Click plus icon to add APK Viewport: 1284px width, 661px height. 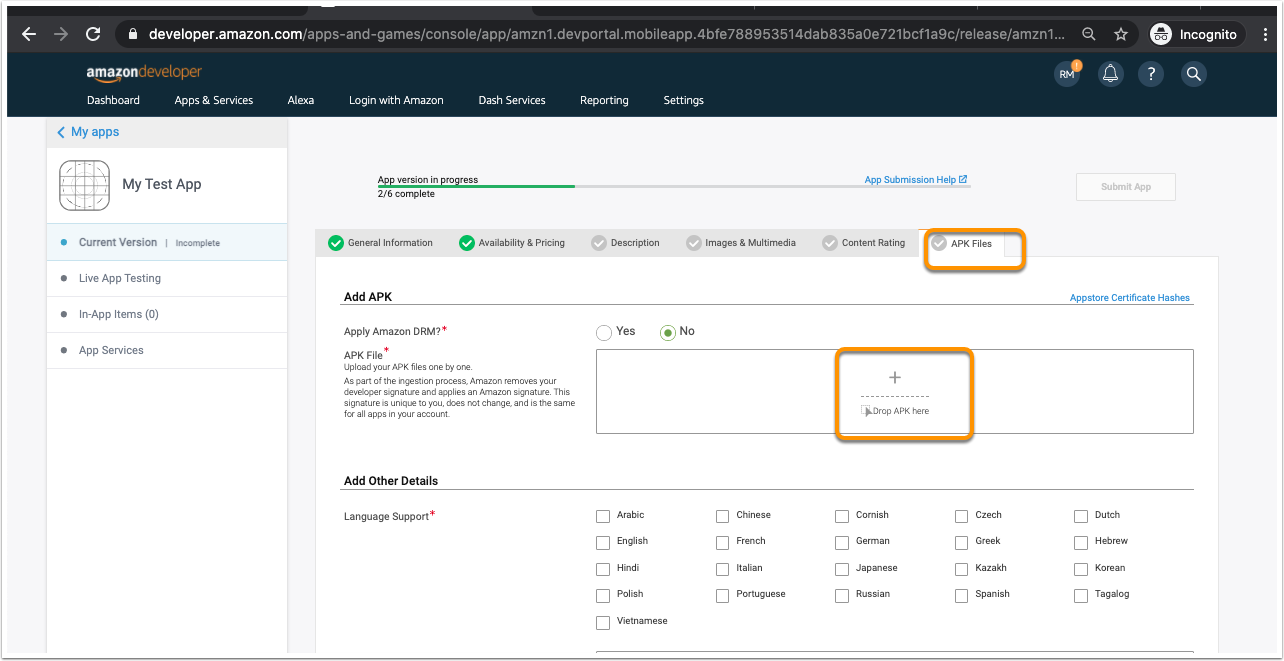click(895, 377)
